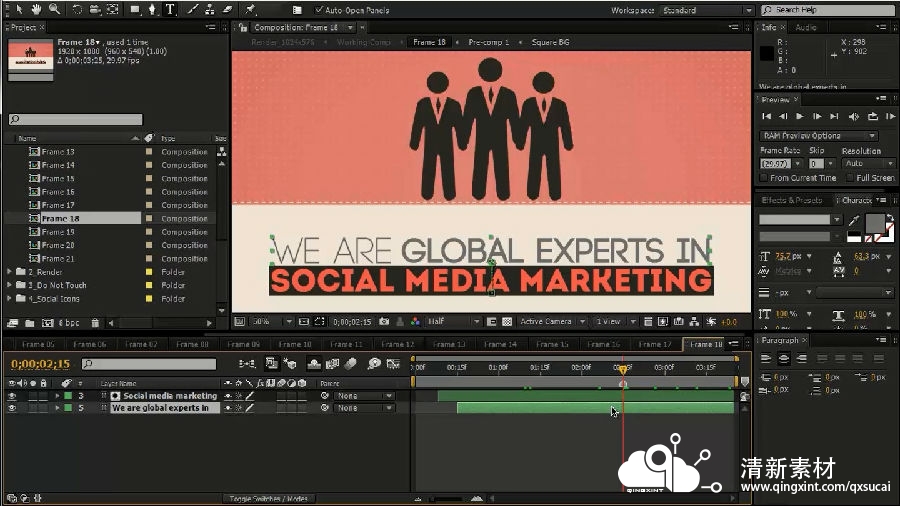Click the timeline current time 0;00;02;15
This screenshot has height=506, width=900.
pyautogui.click(x=40, y=364)
